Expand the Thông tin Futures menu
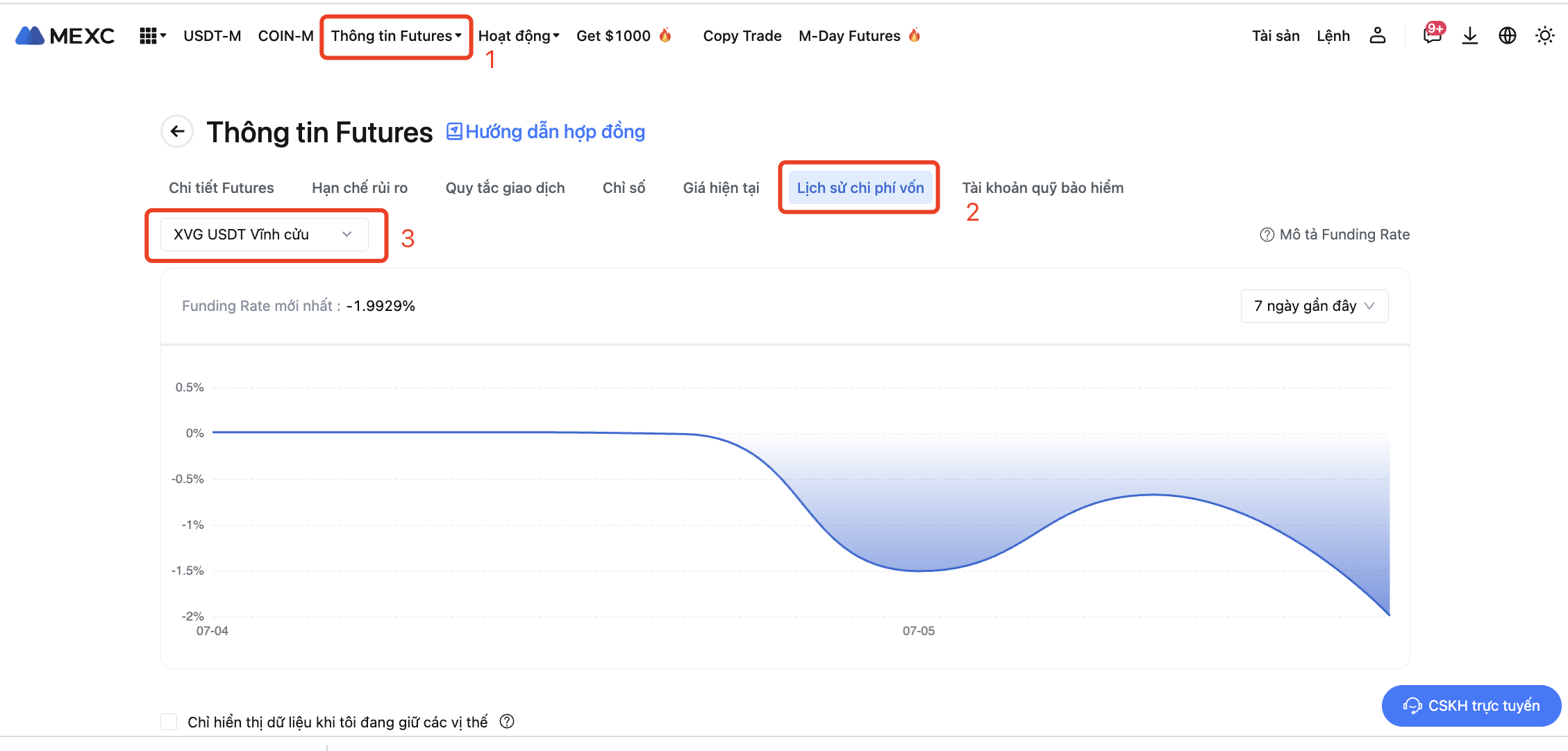1568x751 pixels. click(x=396, y=36)
